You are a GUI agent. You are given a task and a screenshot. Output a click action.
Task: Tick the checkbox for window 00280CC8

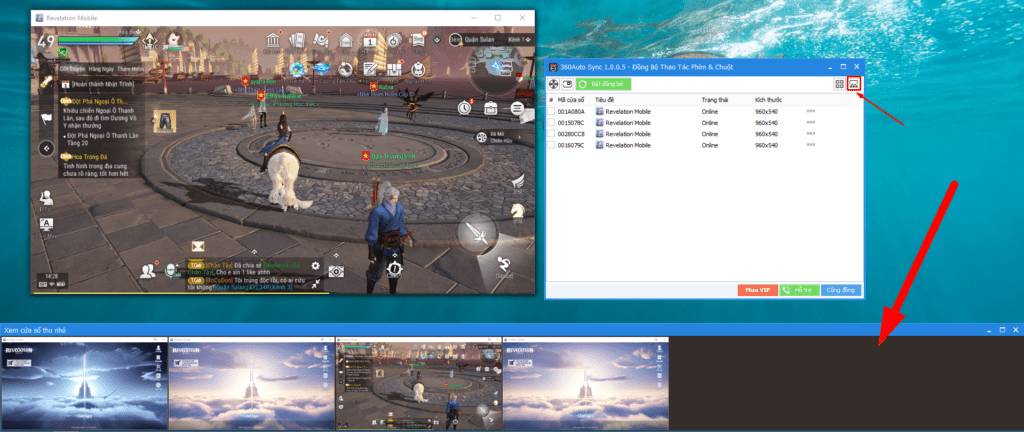551,134
